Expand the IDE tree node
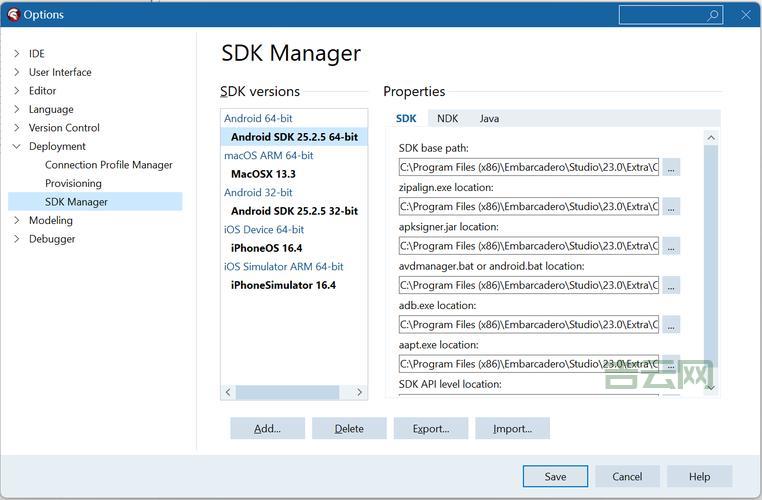The image size is (762, 500). 16,54
